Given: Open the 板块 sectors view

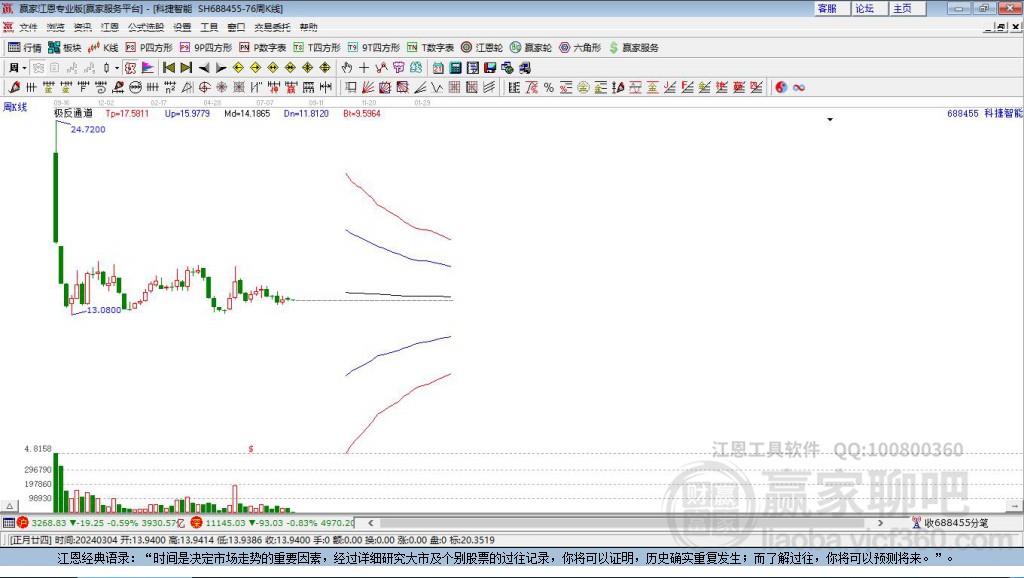Looking at the screenshot, I should 64,48.
